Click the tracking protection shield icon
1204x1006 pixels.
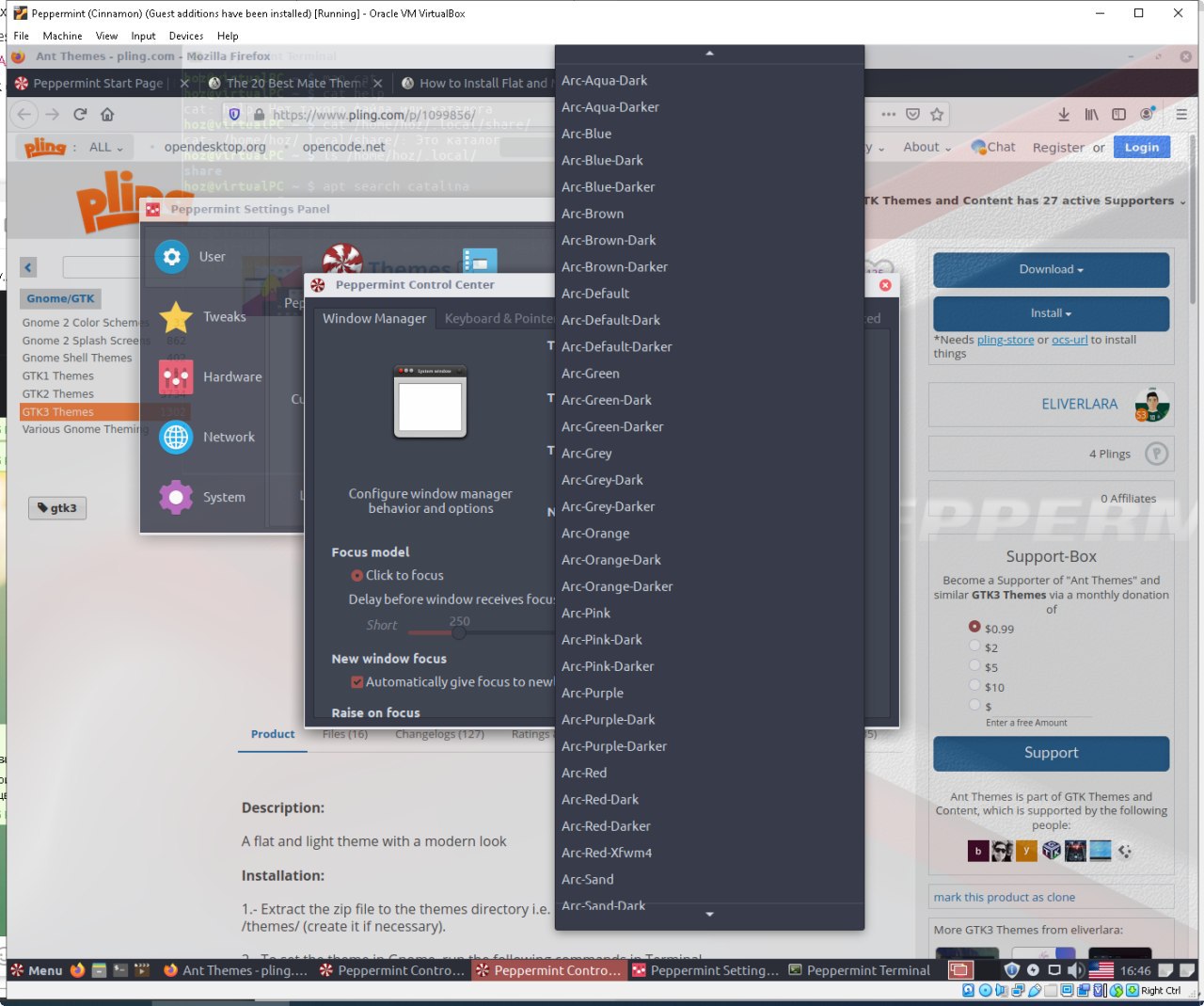coord(234,114)
